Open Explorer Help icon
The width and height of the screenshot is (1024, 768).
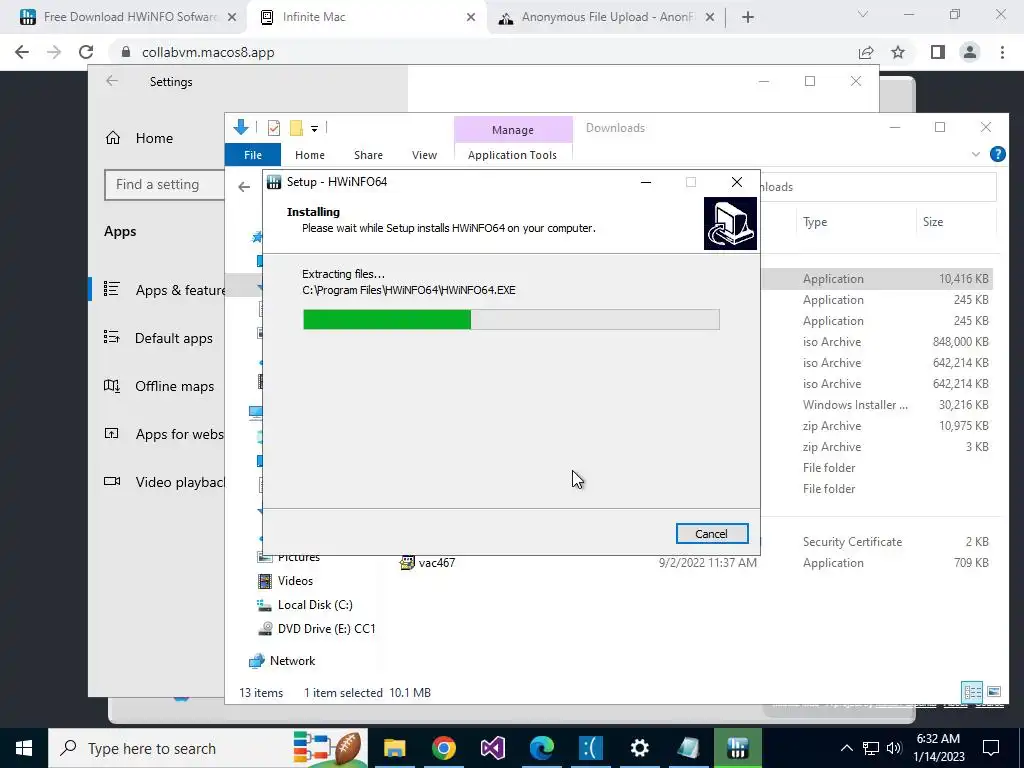click(x=997, y=154)
